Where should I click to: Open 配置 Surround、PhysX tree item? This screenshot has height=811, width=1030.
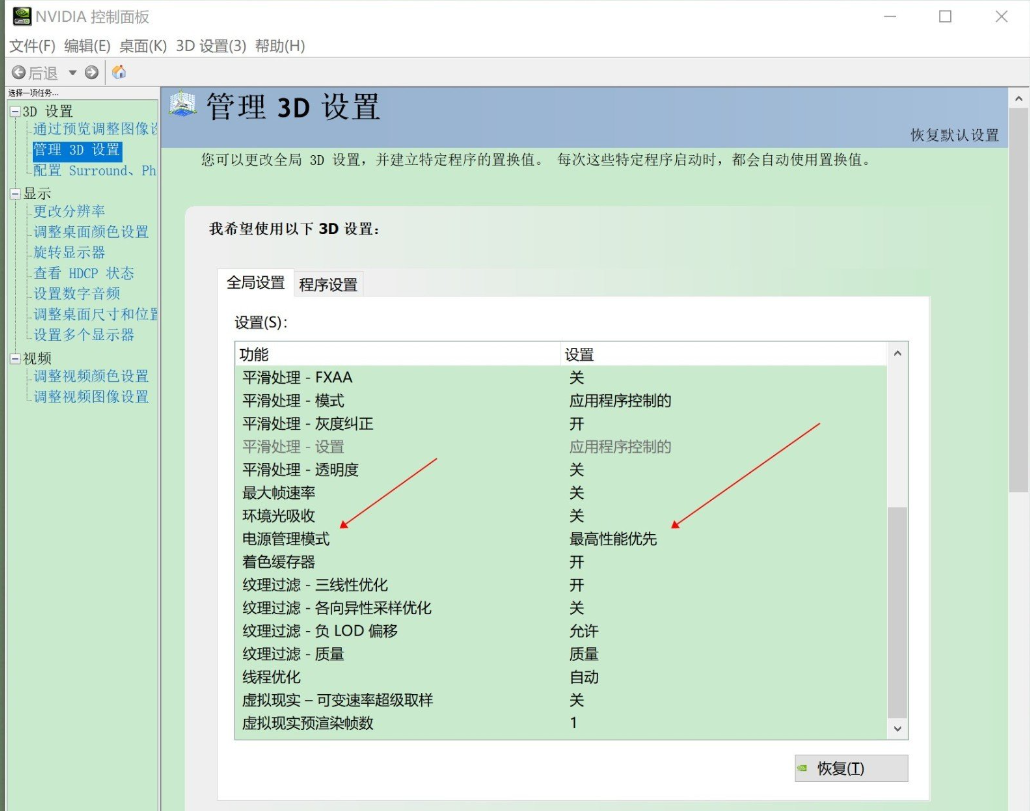pyautogui.click(x=95, y=171)
